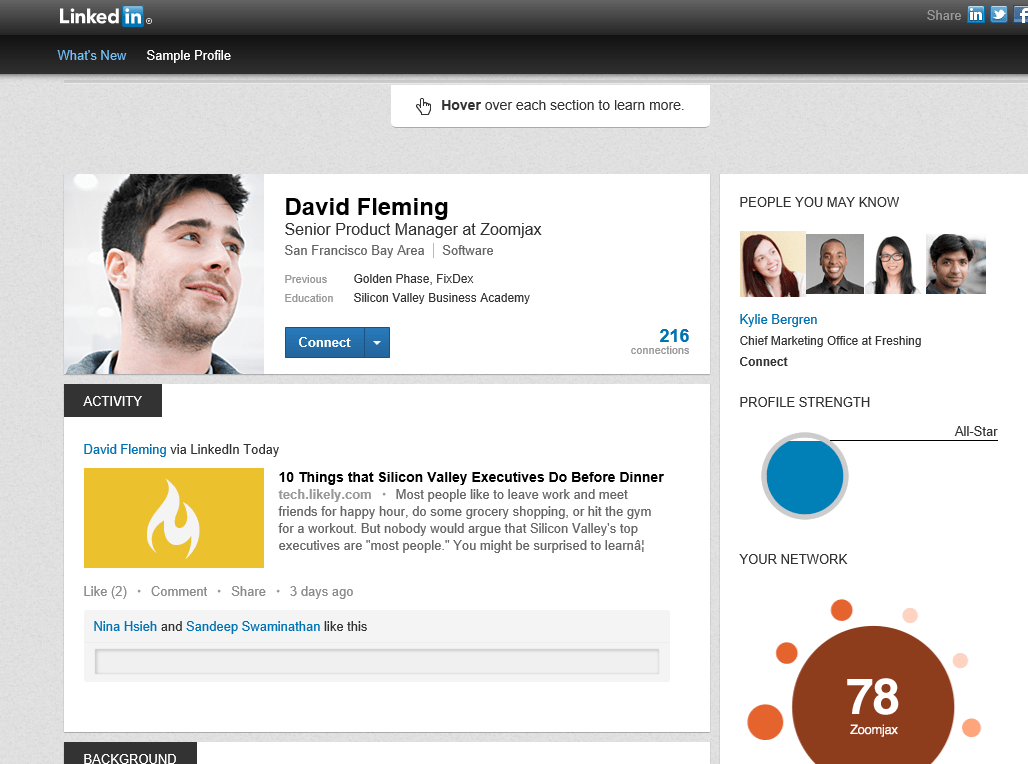Image resolution: width=1028 pixels, height=764 pixels.
Task: Share on Facebook icon
Action: [x=1021, y=14]
